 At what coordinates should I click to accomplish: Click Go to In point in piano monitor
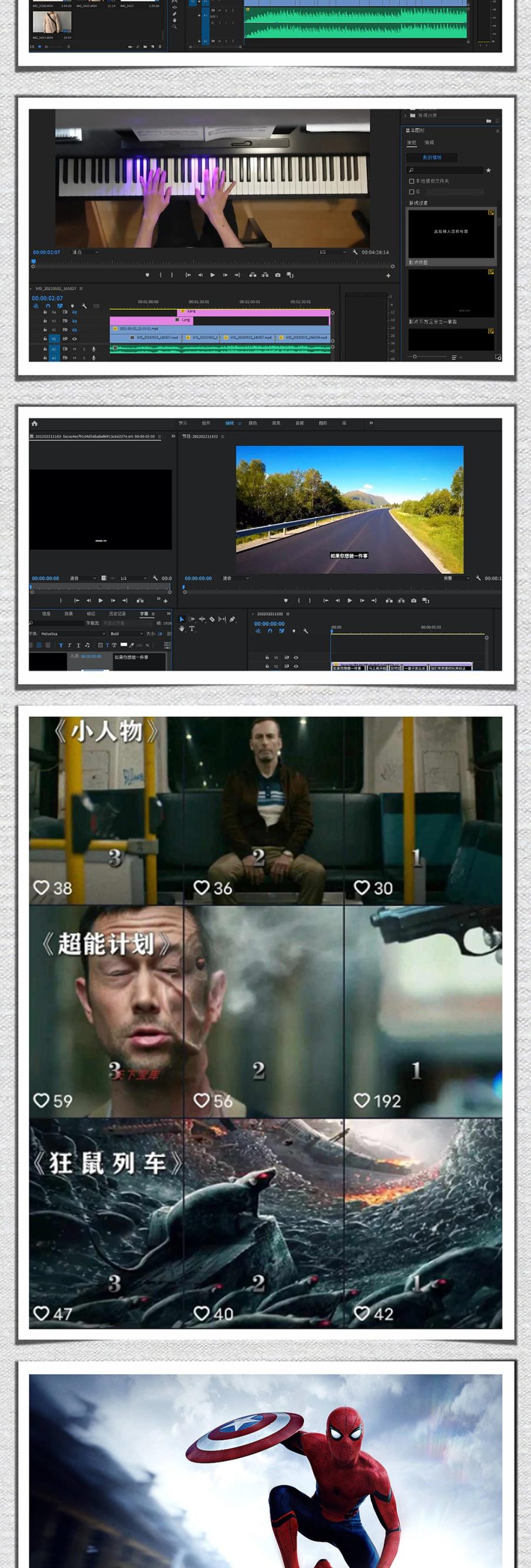coord(188,275)
